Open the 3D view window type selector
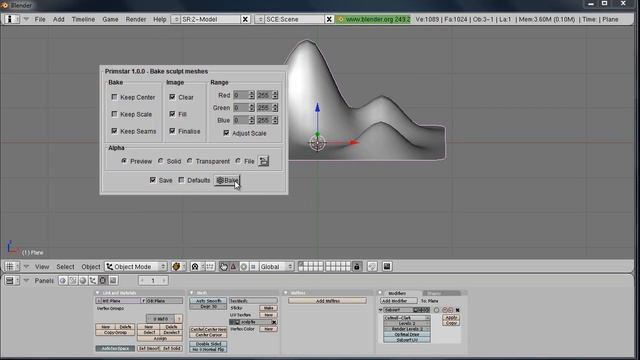The image size is (640, 360). click(x=12, y=267)
